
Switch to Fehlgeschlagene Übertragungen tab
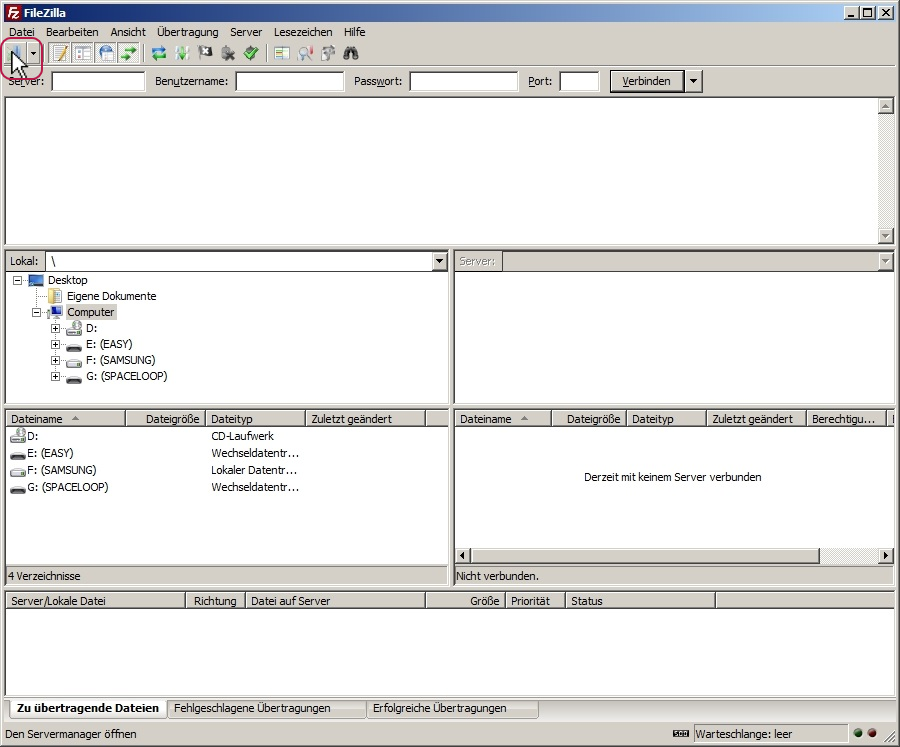pos(252,708)
